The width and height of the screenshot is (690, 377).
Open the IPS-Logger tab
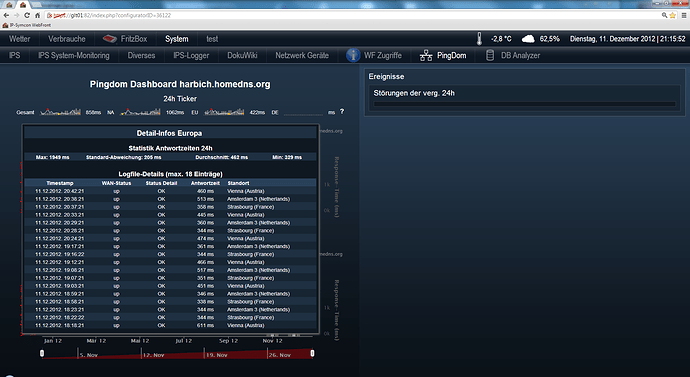point(191,55)
